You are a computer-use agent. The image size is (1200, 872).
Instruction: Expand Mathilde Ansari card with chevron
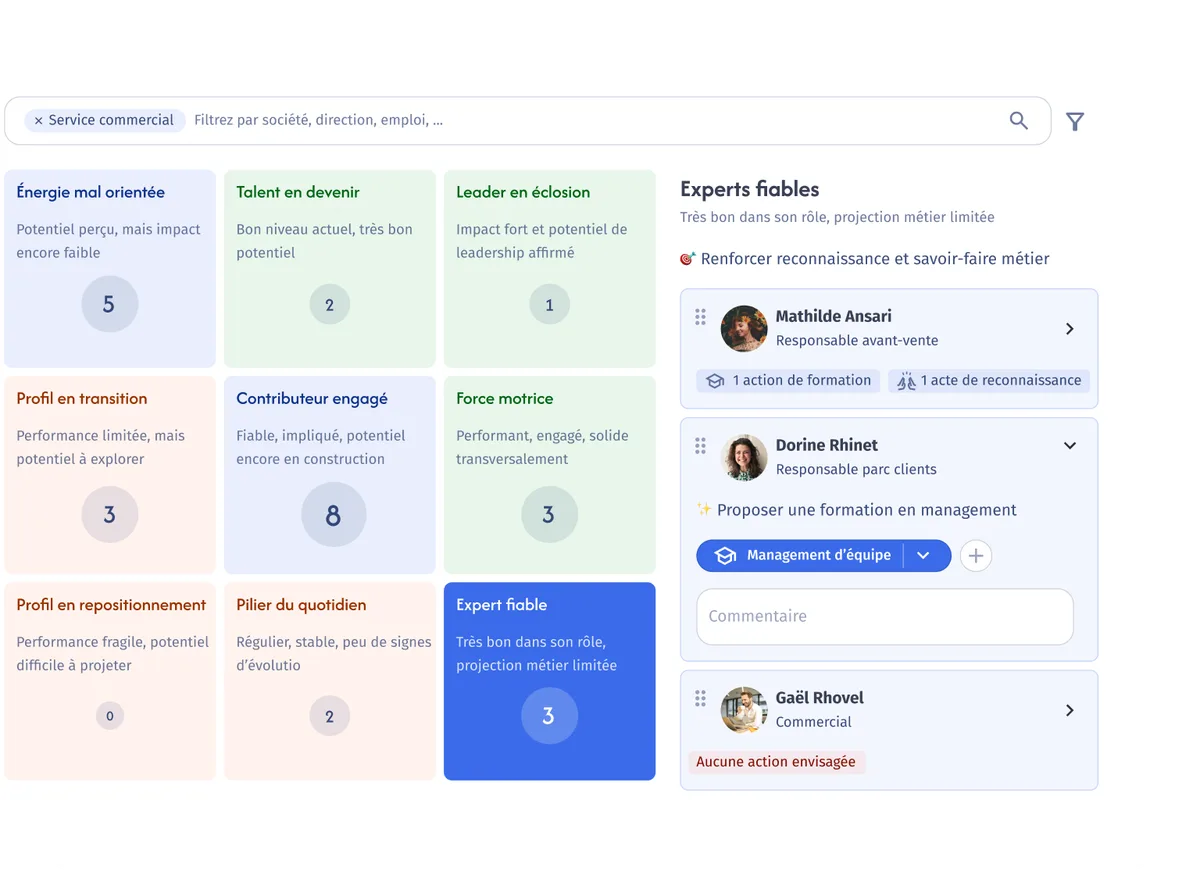(1069, 329)
